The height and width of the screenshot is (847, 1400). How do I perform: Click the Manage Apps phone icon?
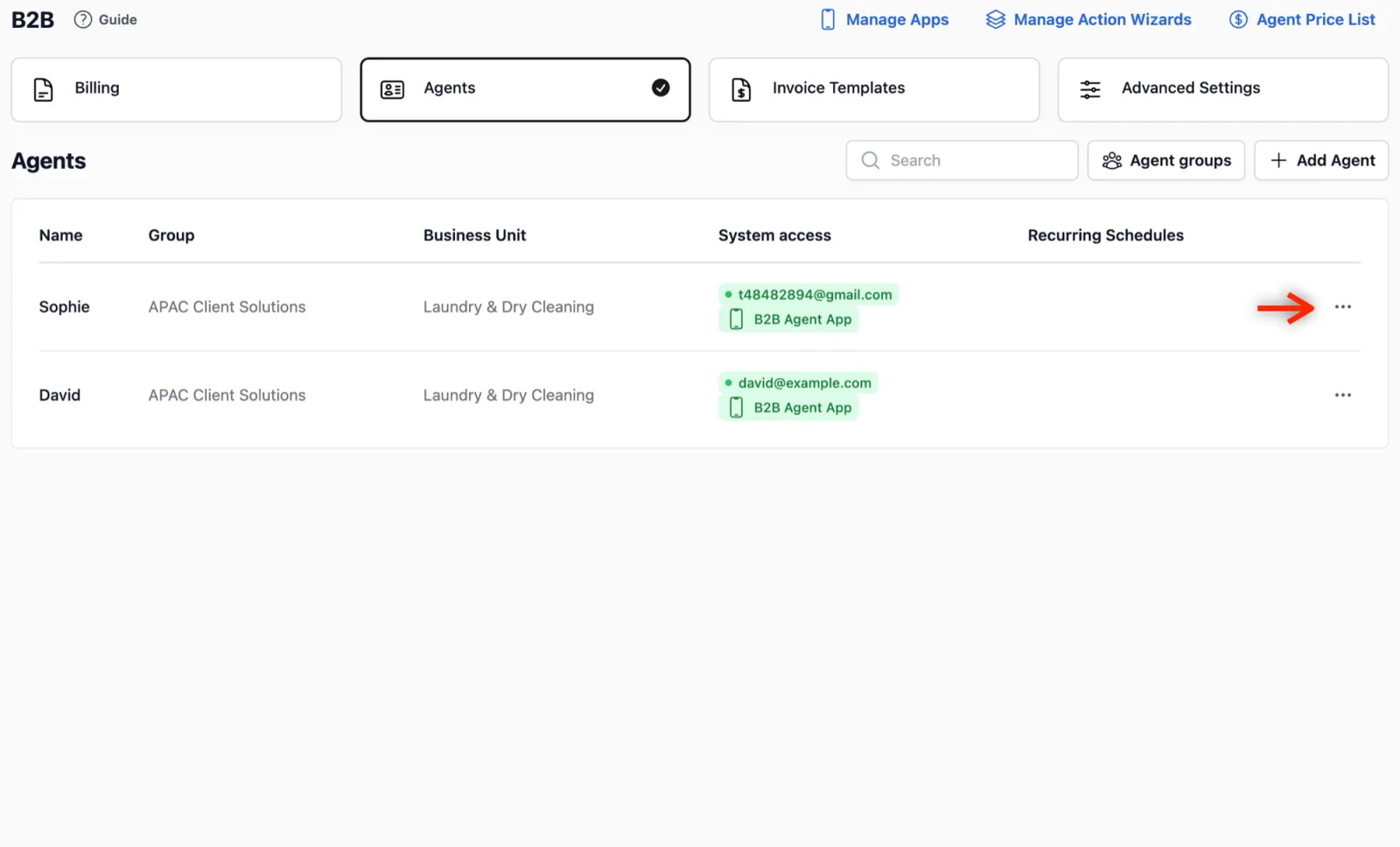pos(828,19)
